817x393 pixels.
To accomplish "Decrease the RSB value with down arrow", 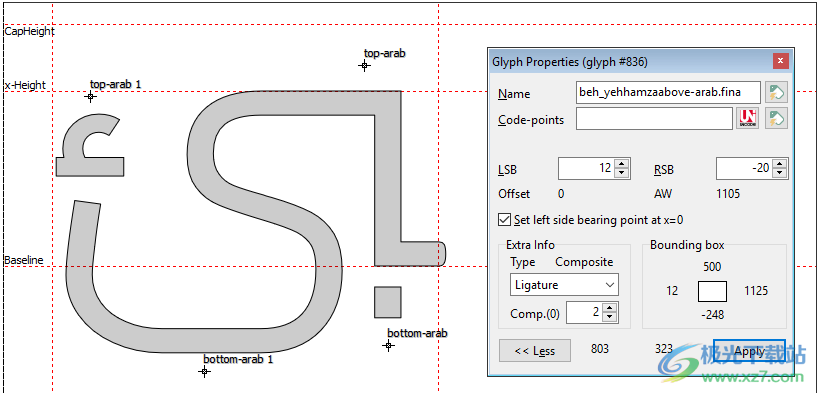I will [780, 174].
